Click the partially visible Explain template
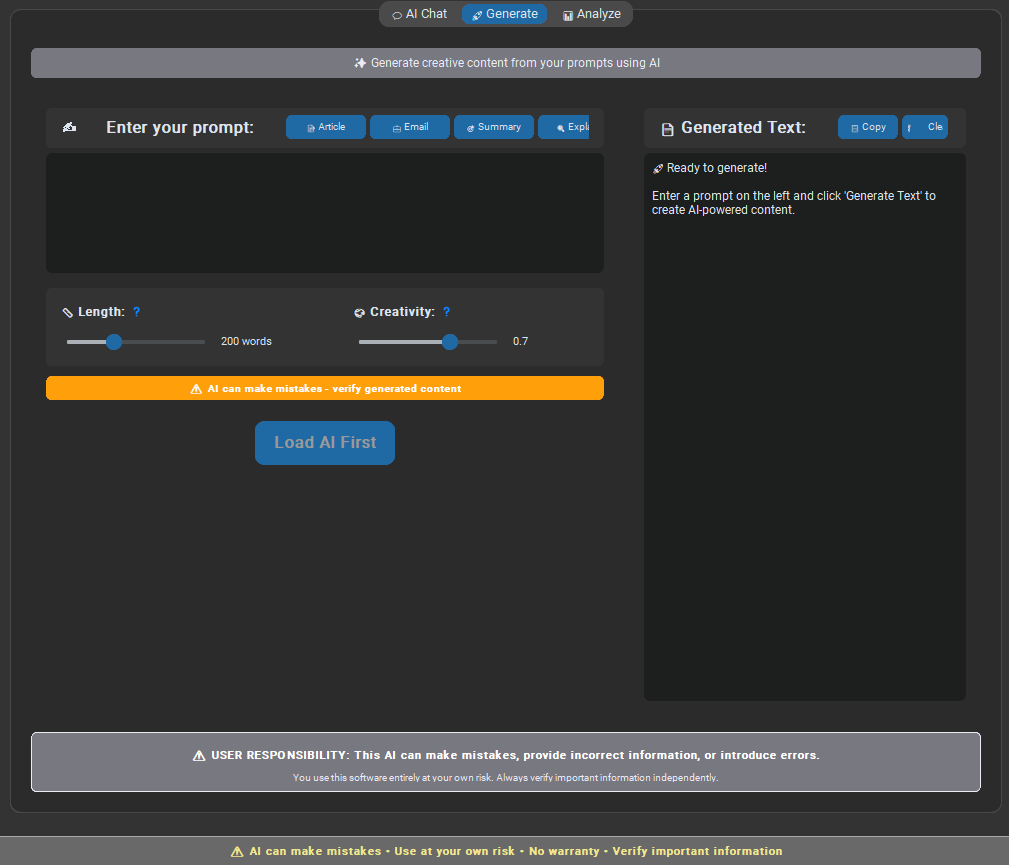Screen dimensions: 1009x865 pos(565,127)
